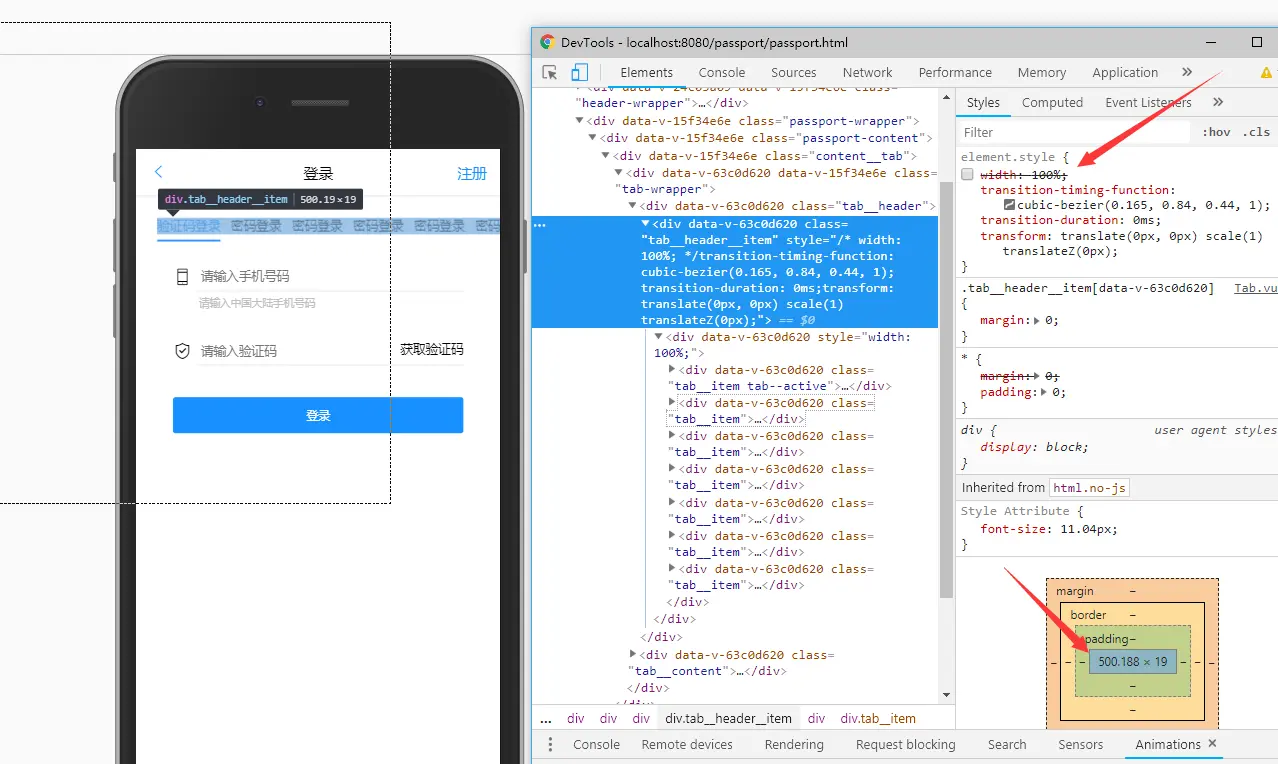Open the Sensors drawer tab
Screen dimensions: 1278x764
(1081, 744)
